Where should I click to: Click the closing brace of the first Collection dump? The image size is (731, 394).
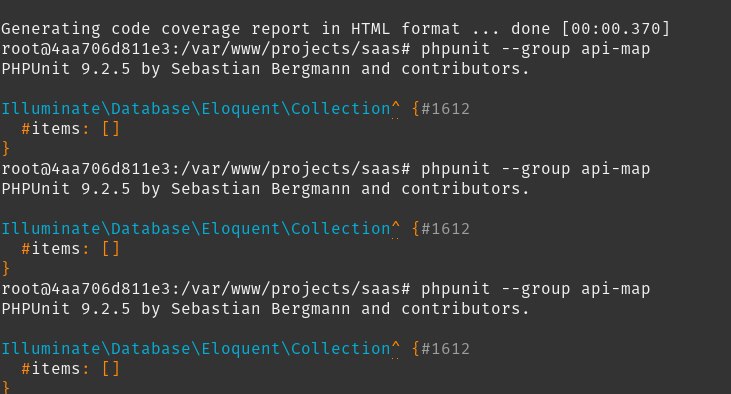point(6,148)
